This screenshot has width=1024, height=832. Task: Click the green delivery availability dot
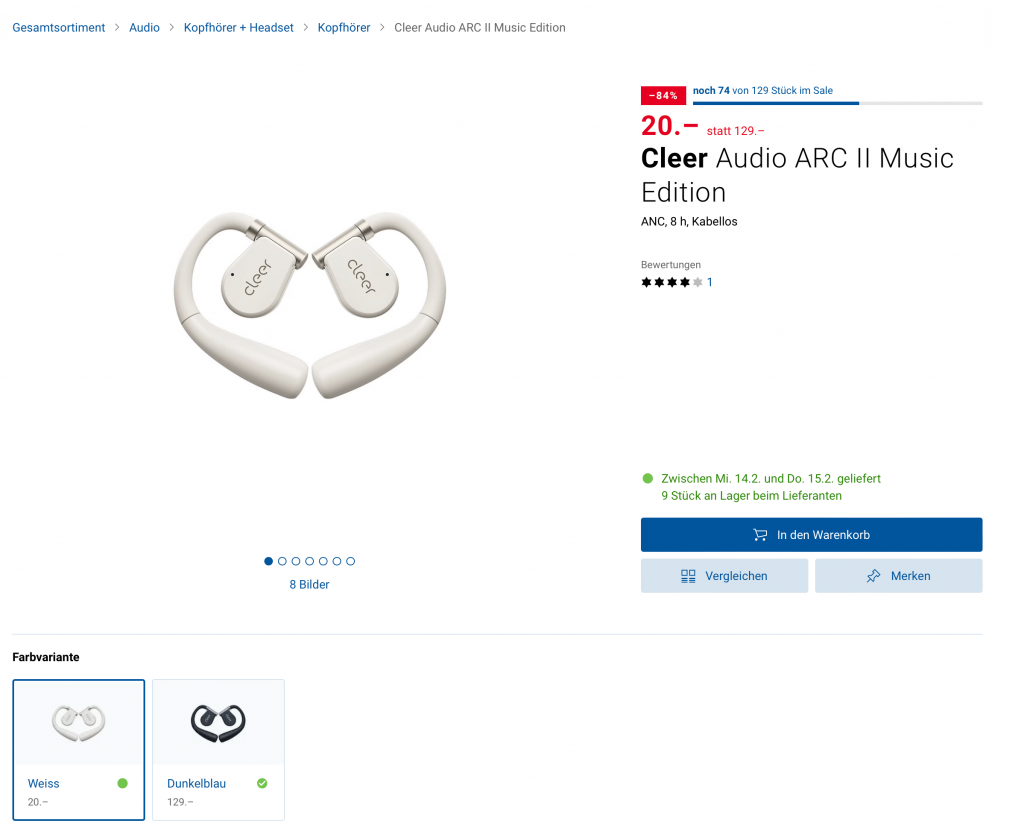pos(647,479)
